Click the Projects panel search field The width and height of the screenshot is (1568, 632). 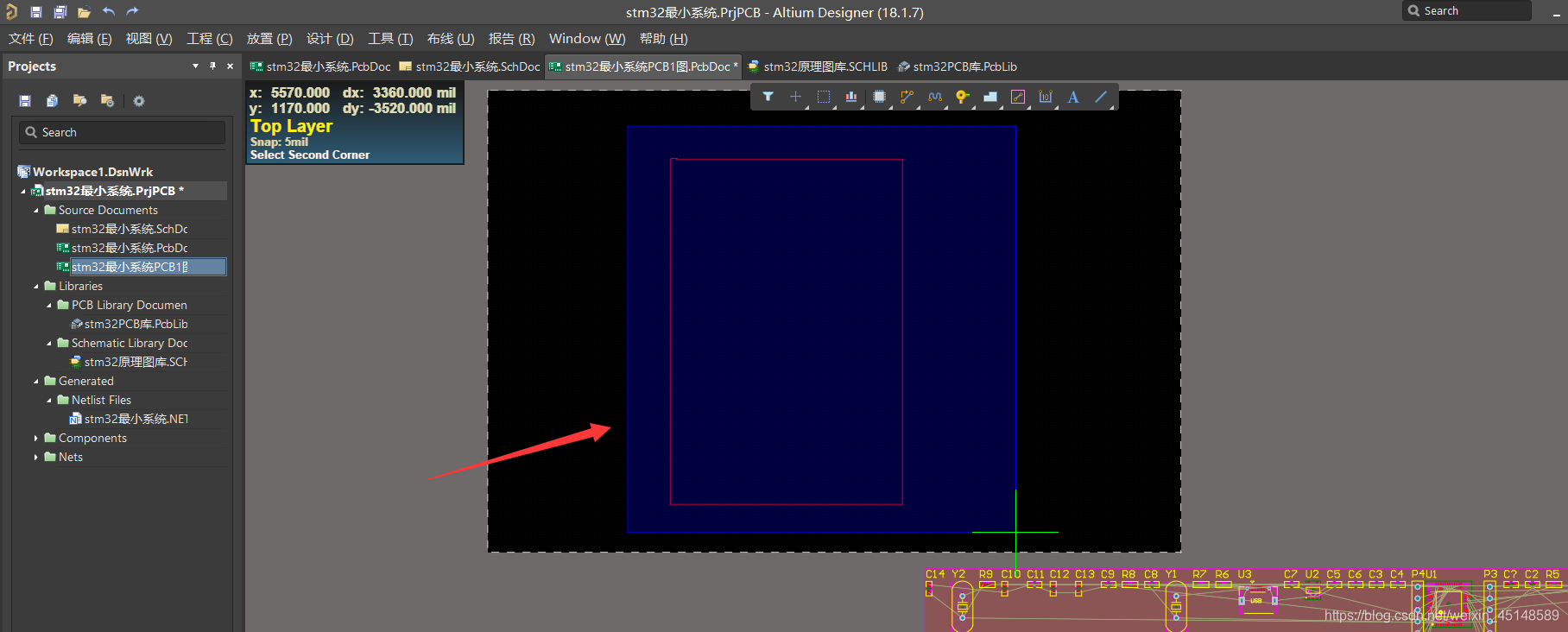click(123, 132)
